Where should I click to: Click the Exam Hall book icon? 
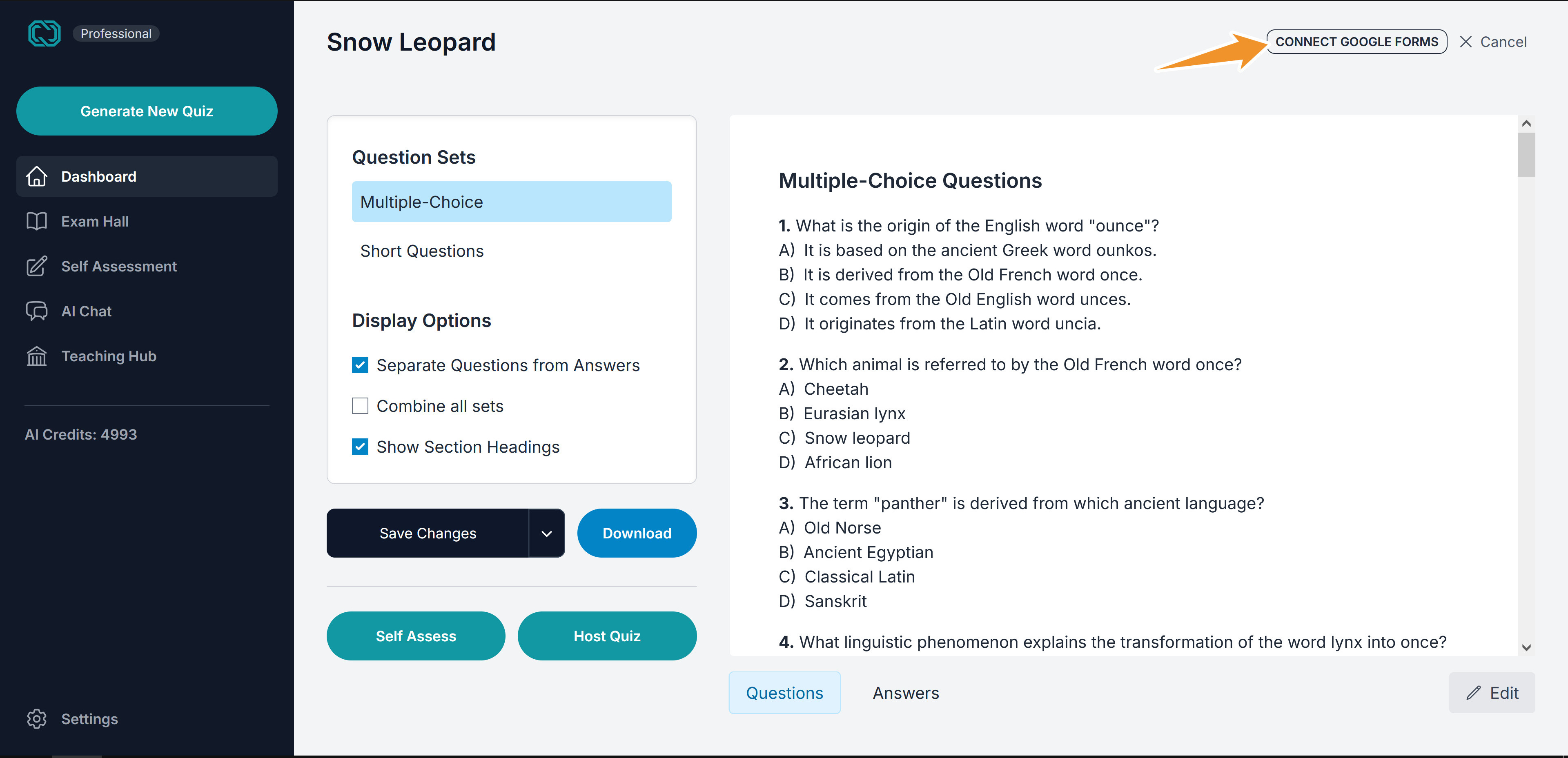(x=36, y=221)
